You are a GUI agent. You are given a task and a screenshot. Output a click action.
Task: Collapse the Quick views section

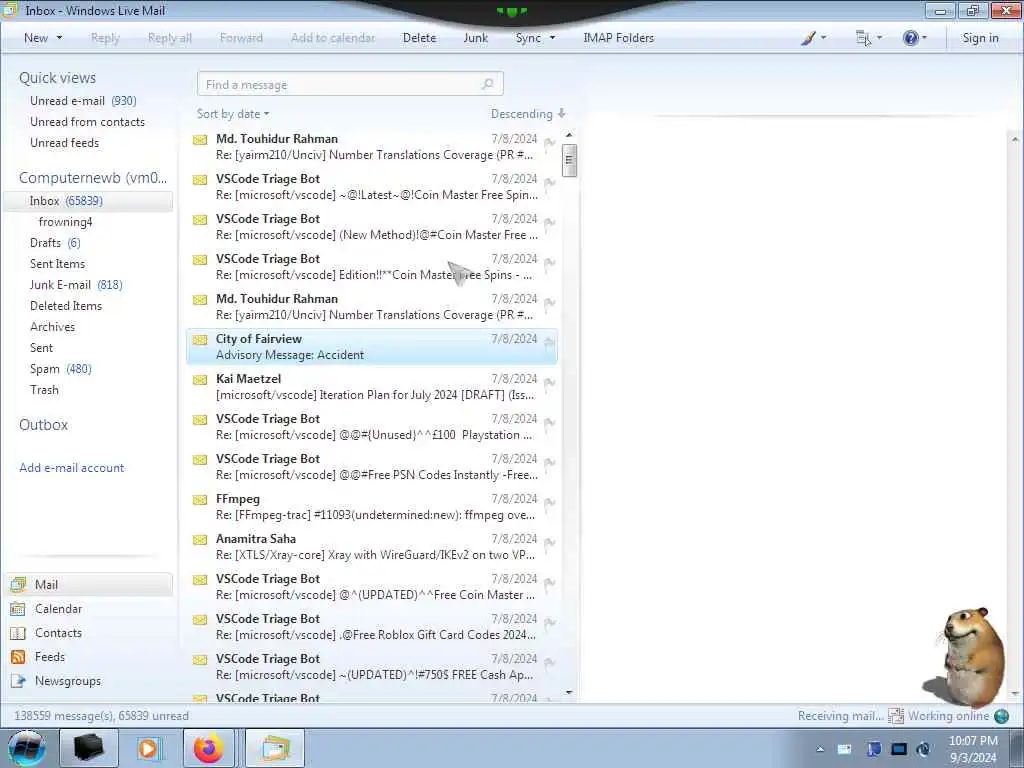57,78
